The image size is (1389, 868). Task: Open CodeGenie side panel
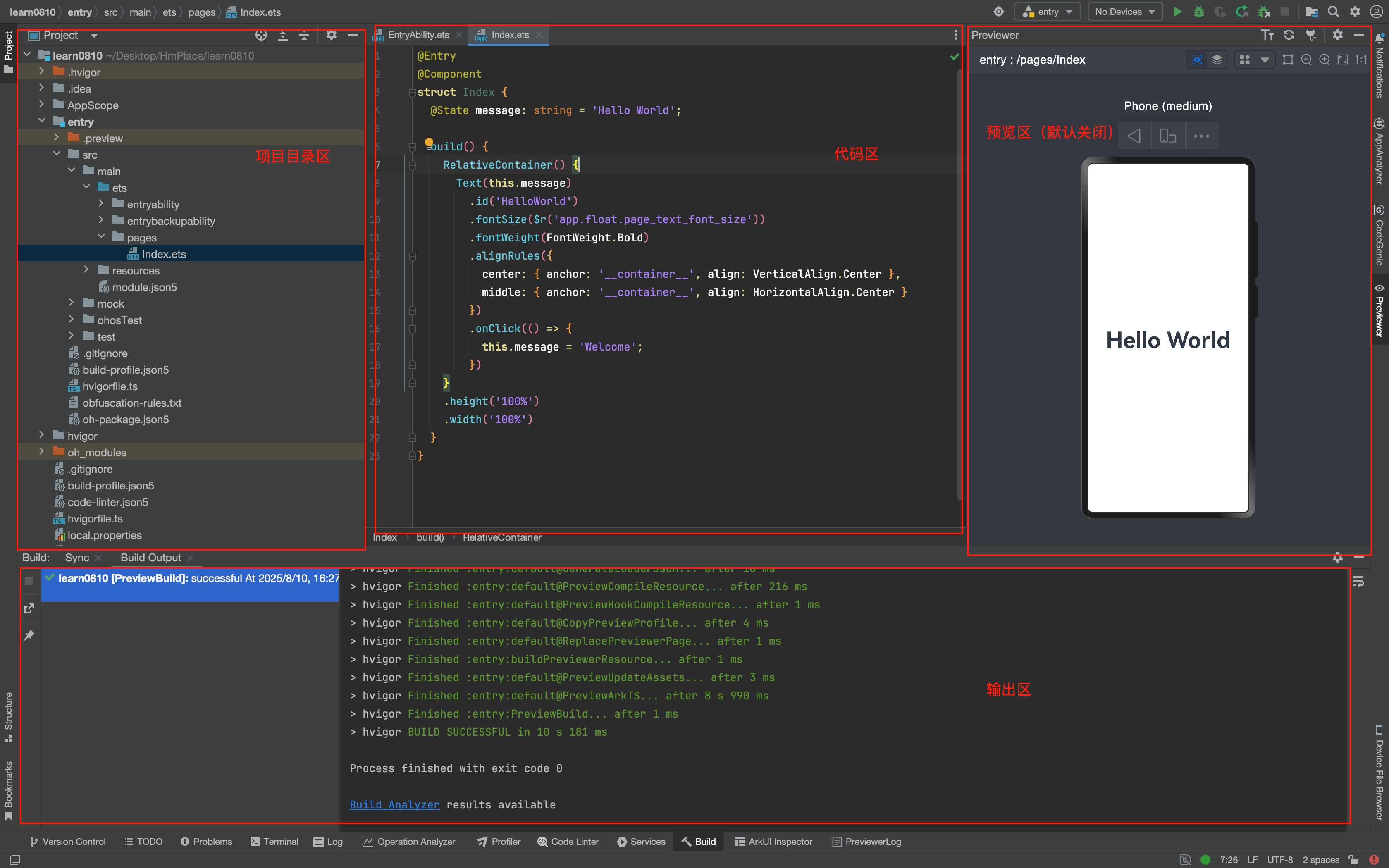pyautogui.click(x=1379, y=235)
